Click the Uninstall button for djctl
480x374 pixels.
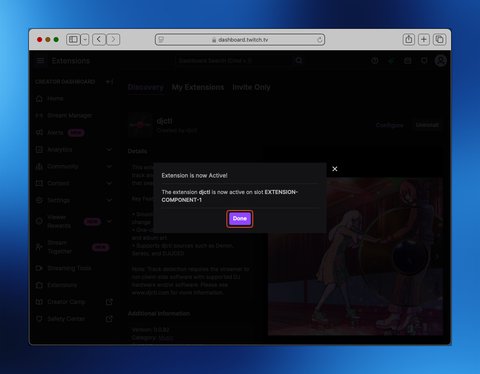tap(427, 125)
